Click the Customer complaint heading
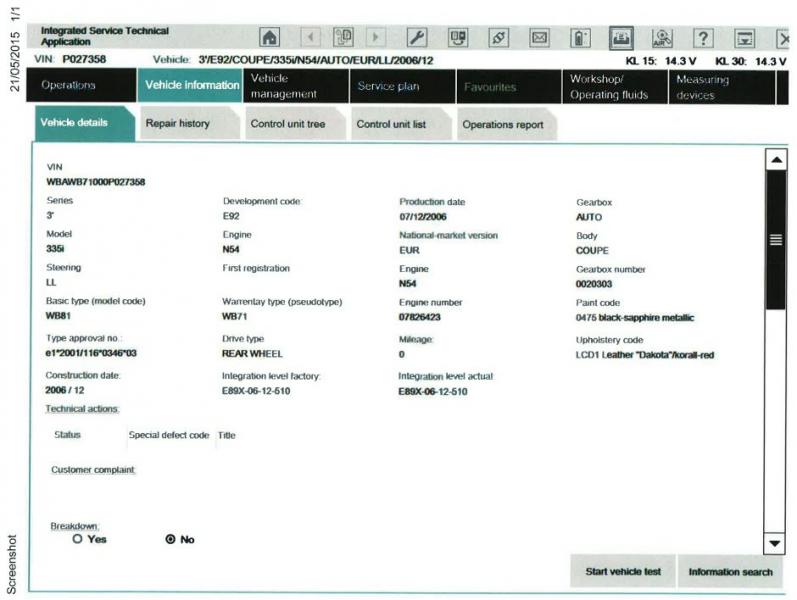Viewport: 797px width, 600px height. tap(93, 470)
